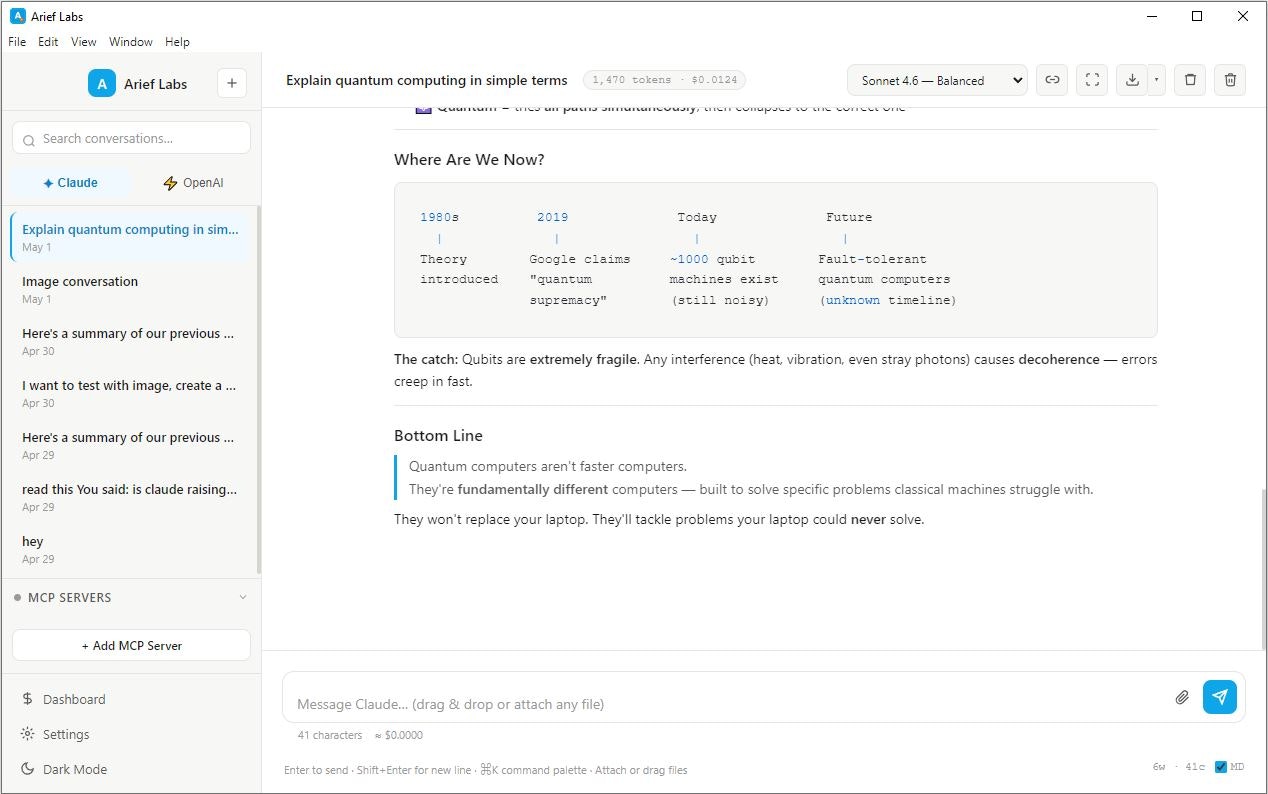Click the '6w' word count indicator
Viewport: 1268px width, 794px height.
(1159, 767)
